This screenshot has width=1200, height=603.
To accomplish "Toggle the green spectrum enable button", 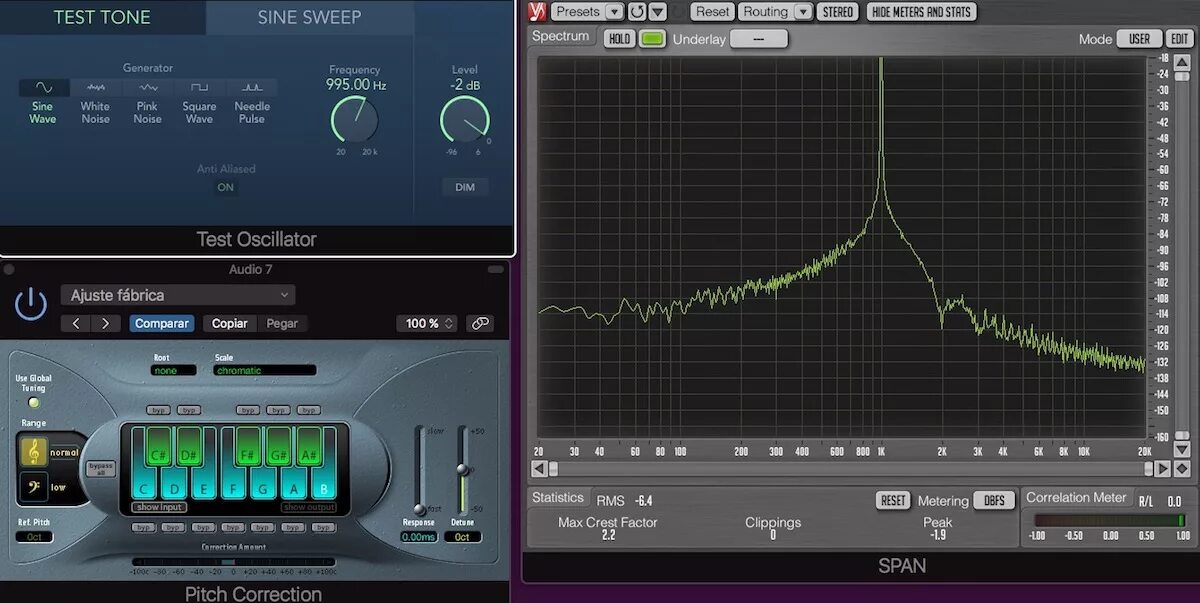I will (652, 39).
